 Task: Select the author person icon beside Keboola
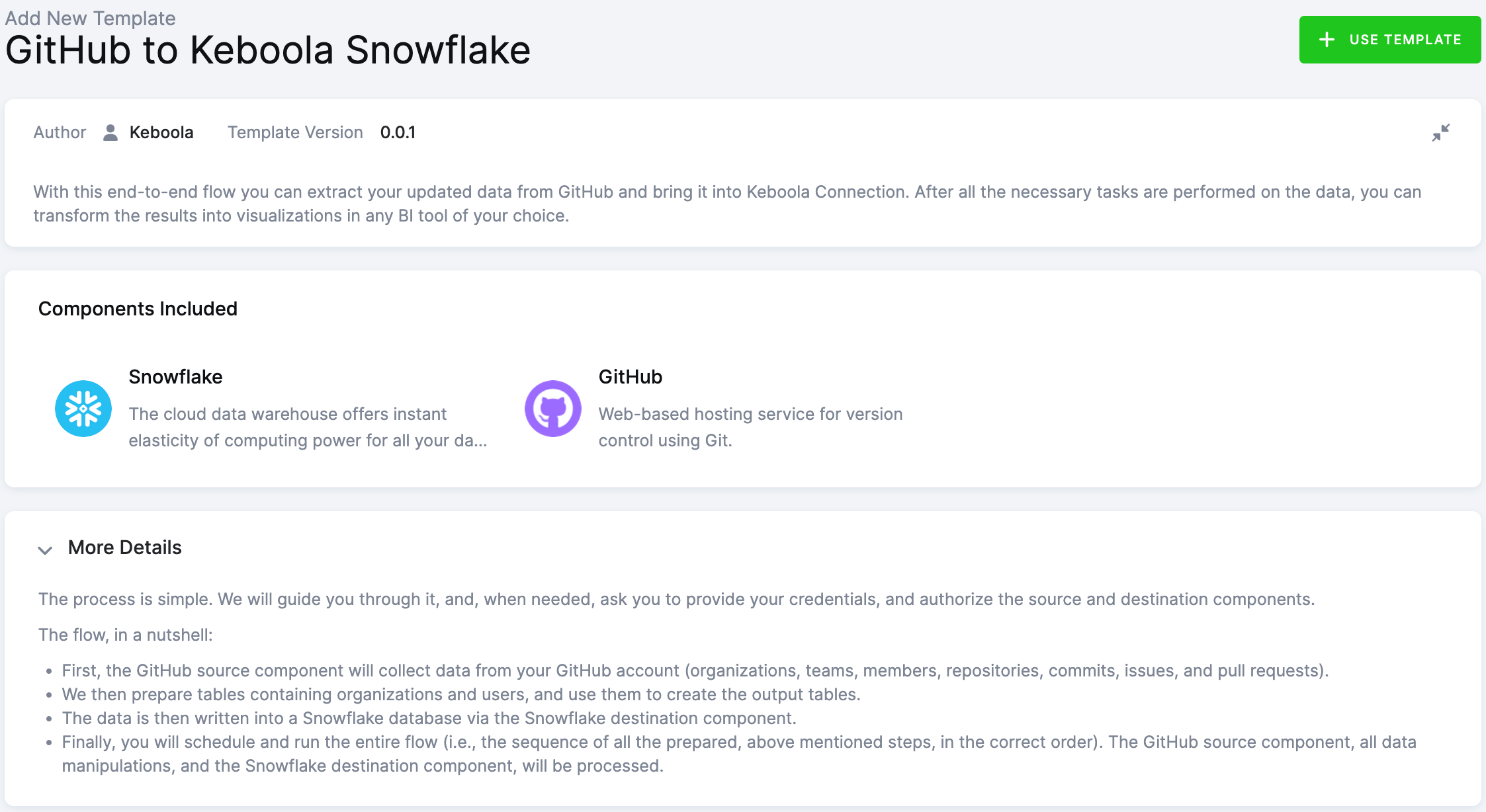point(110,132)
